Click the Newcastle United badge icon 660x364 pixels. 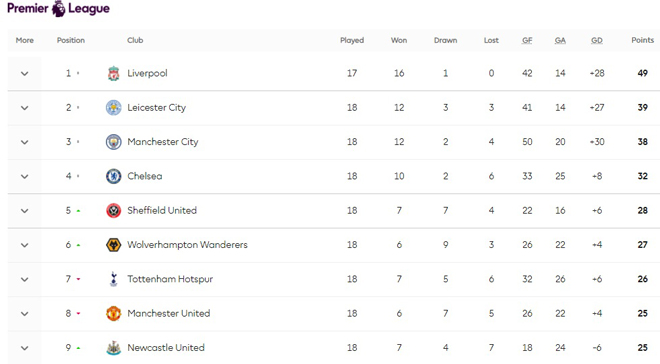coord(113,348)
